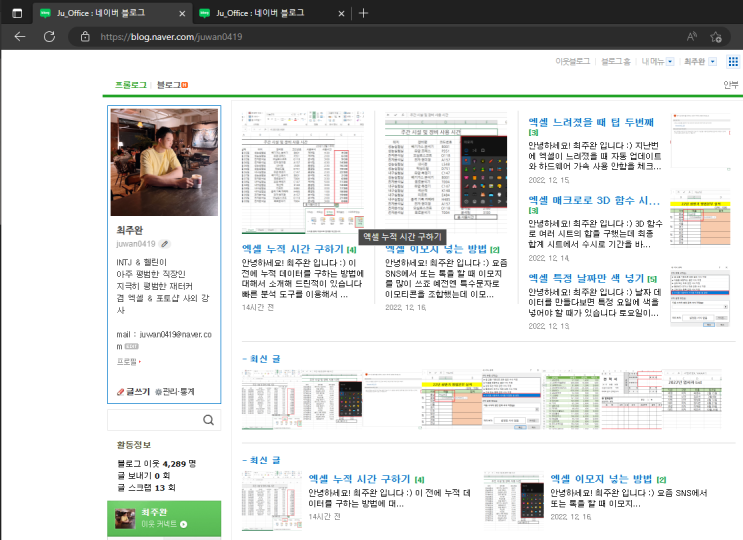Select the first Ju_Office browser tab

[x=113, y=13]
